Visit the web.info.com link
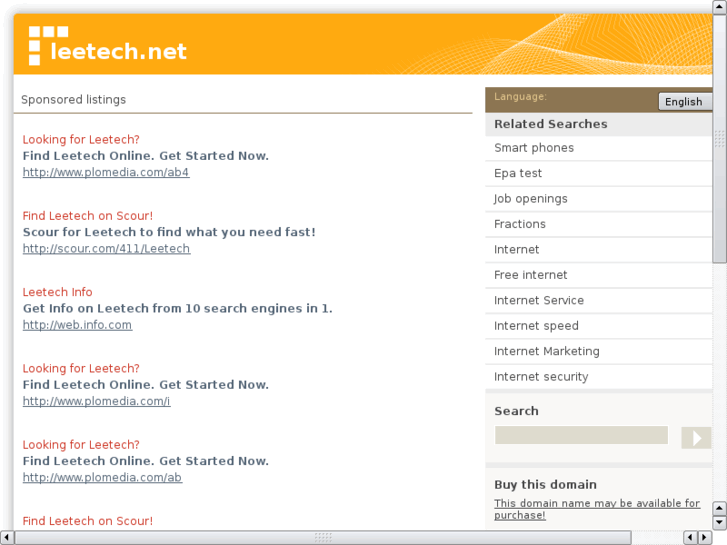727x545 pixels. [x=77, y=325]
